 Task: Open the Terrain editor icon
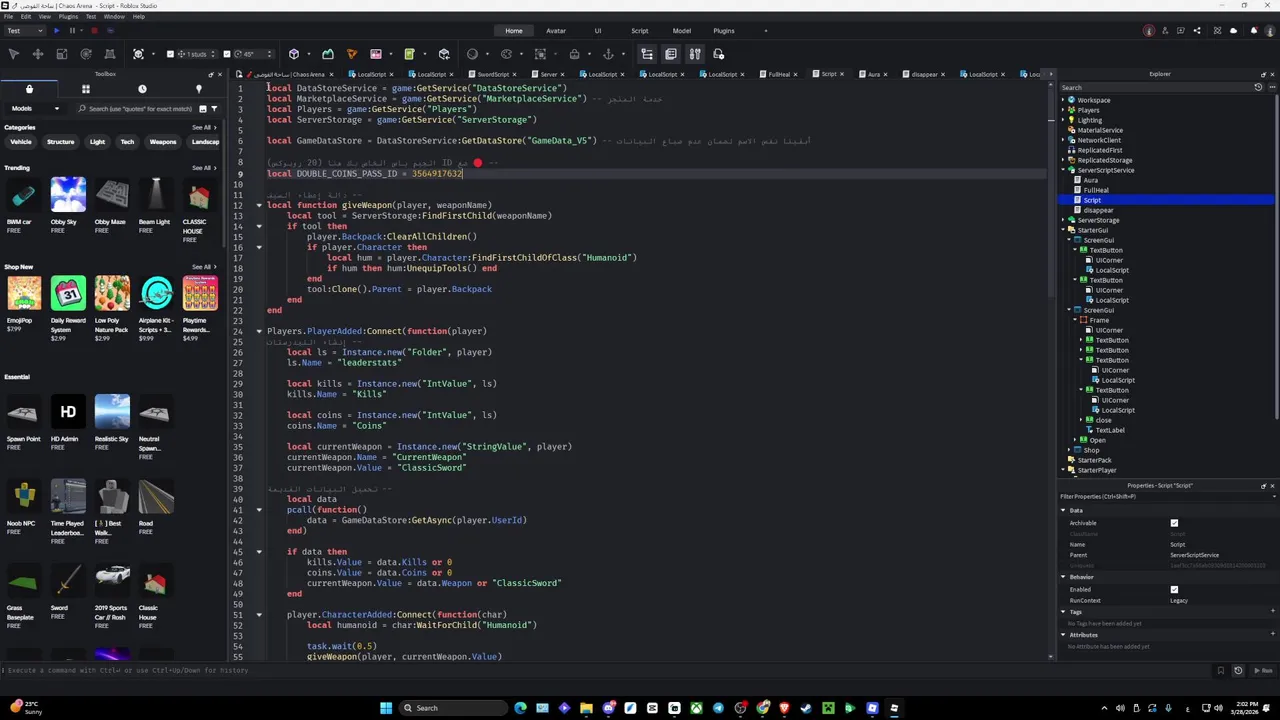pos(328,54)
